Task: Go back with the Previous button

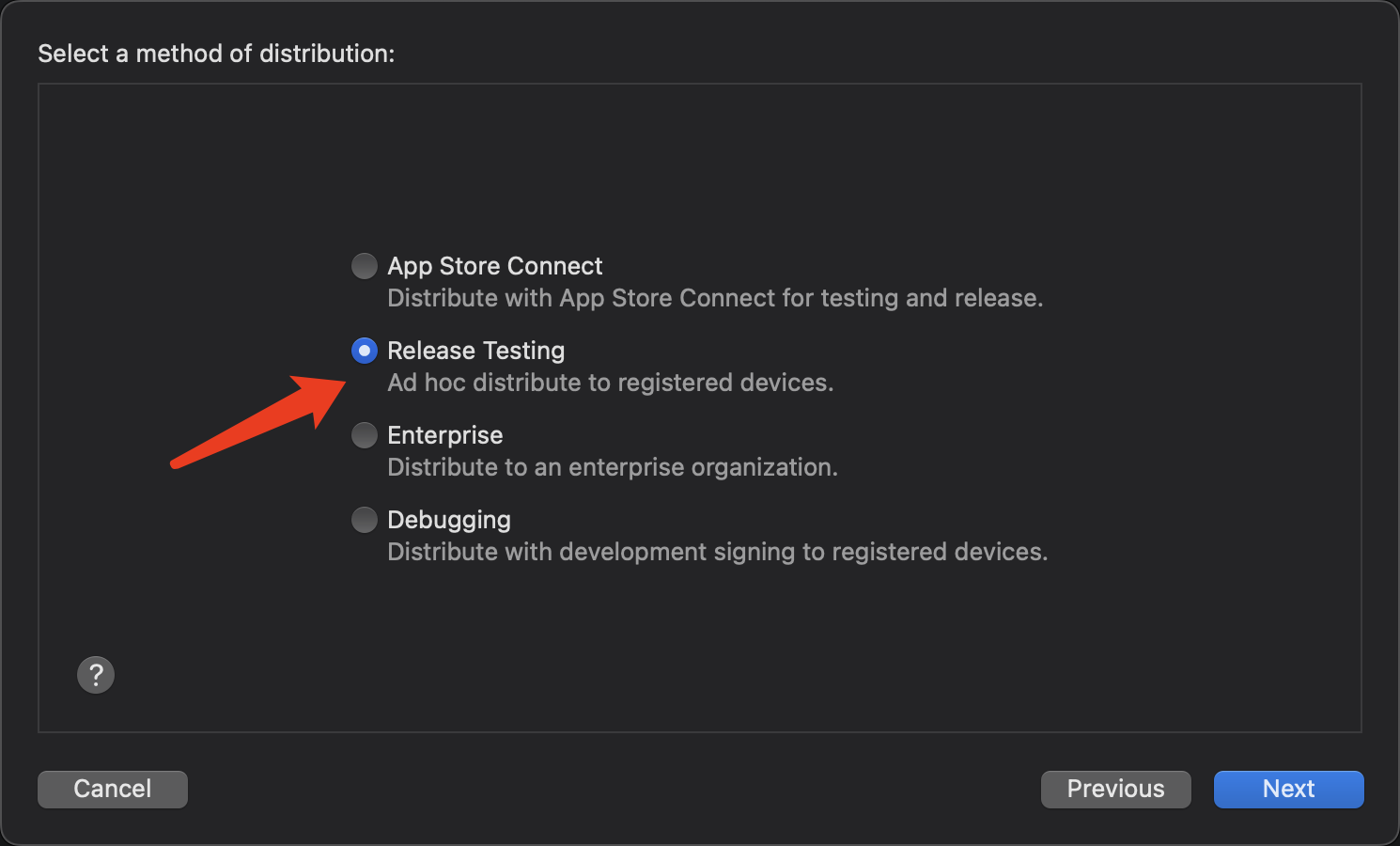Action: pyautogui.click(x=1115, y=789)
